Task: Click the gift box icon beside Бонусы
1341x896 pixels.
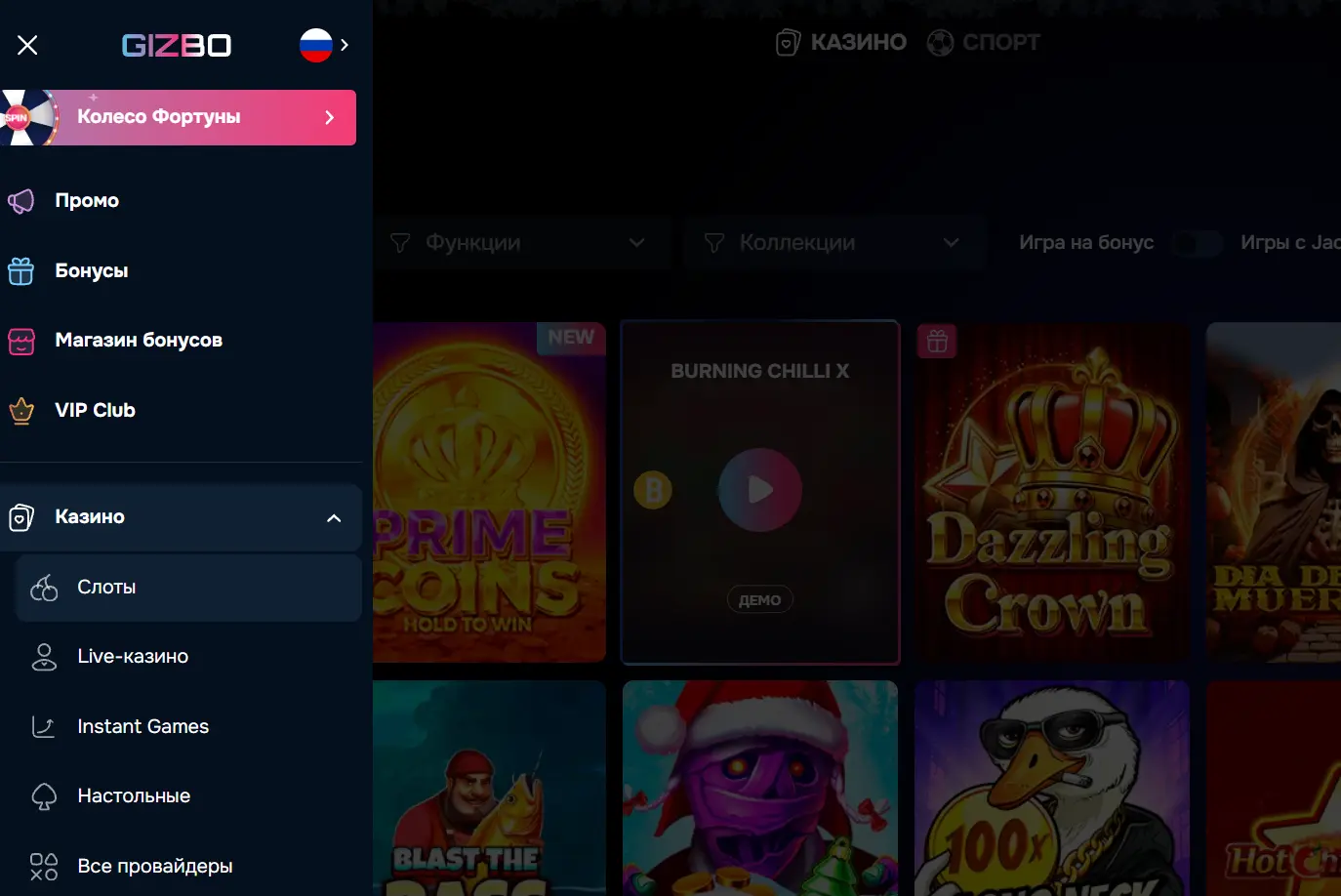Action: 21,270
